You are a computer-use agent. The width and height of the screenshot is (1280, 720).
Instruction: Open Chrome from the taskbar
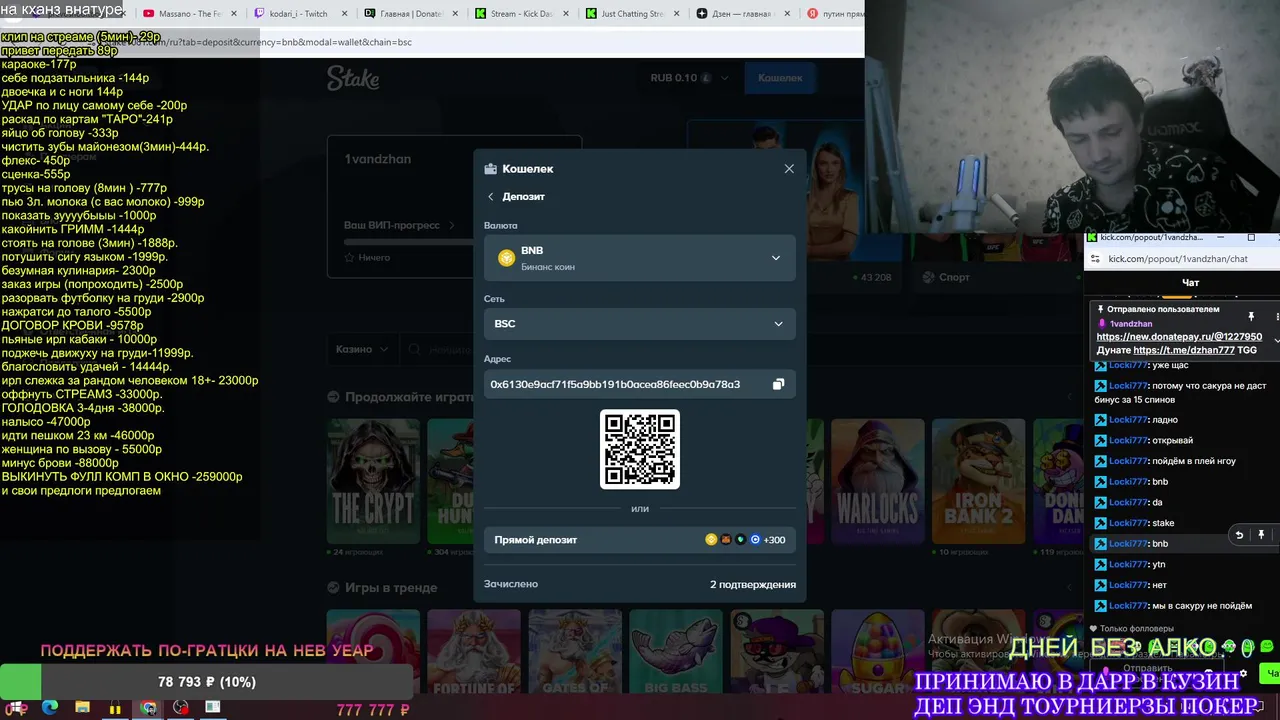(149, 708)
